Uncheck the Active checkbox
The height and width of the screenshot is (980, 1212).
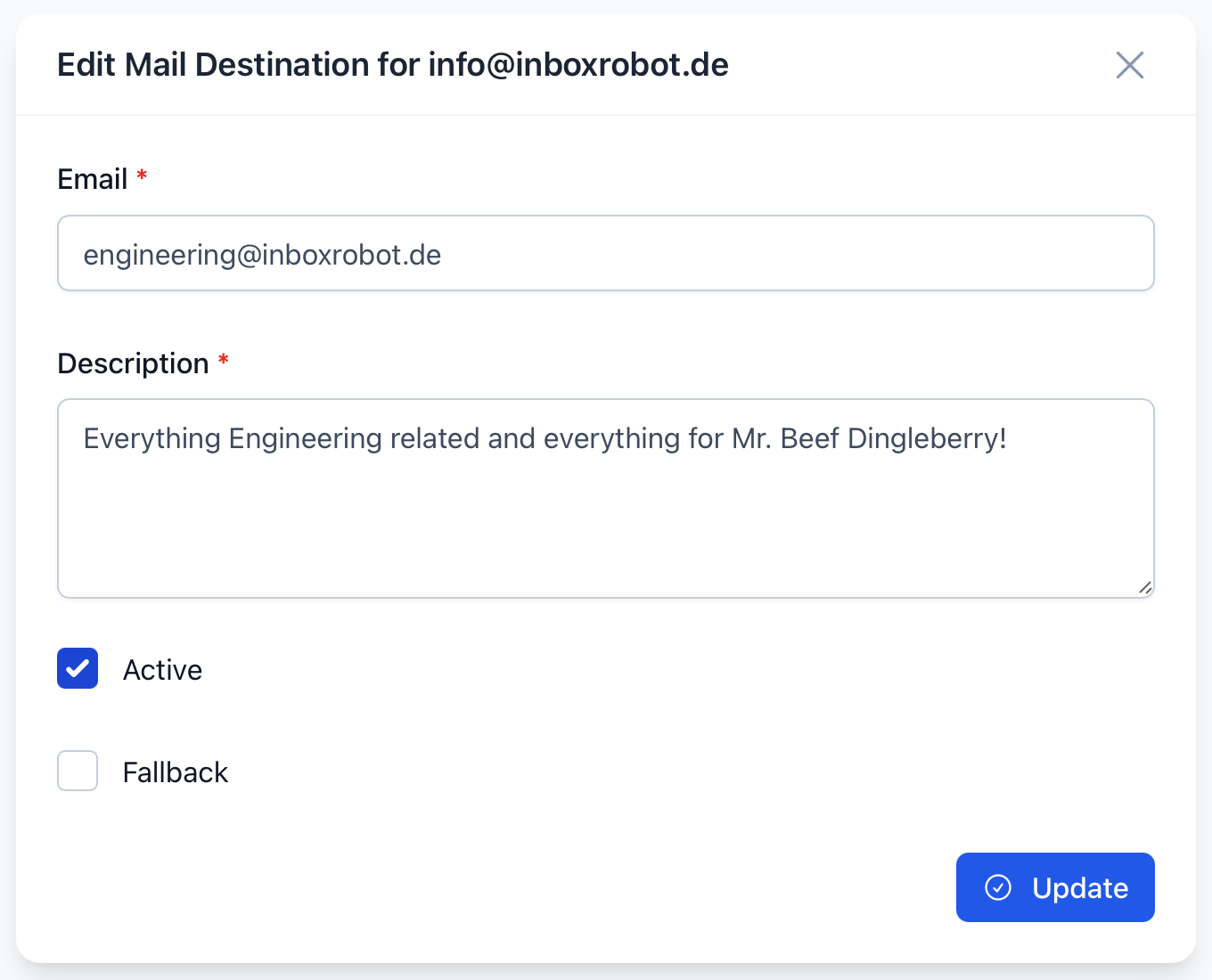coord(78,668)
